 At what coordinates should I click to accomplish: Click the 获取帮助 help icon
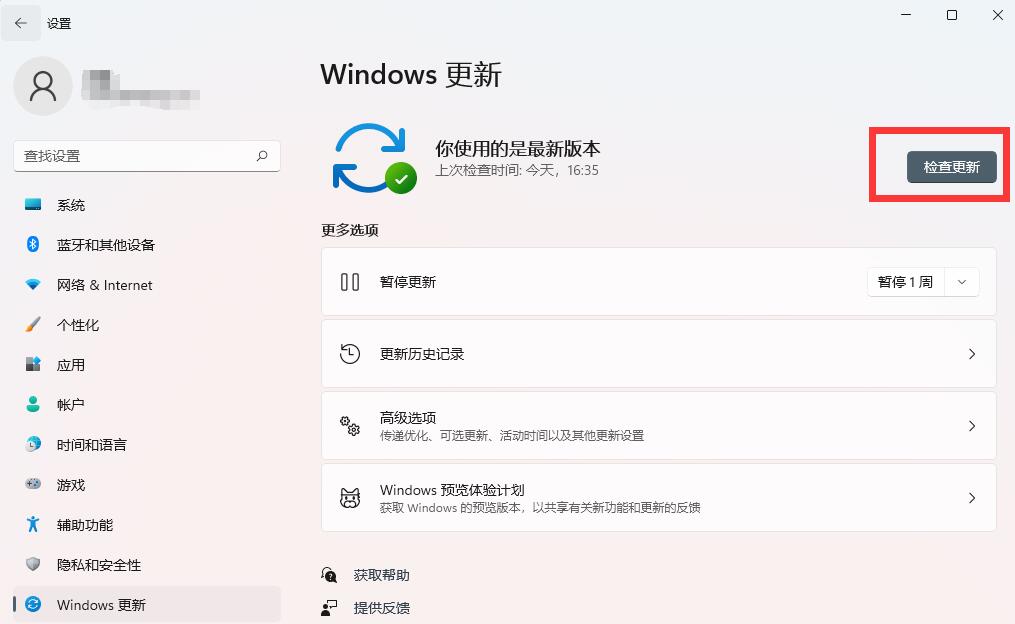point(329,575)
